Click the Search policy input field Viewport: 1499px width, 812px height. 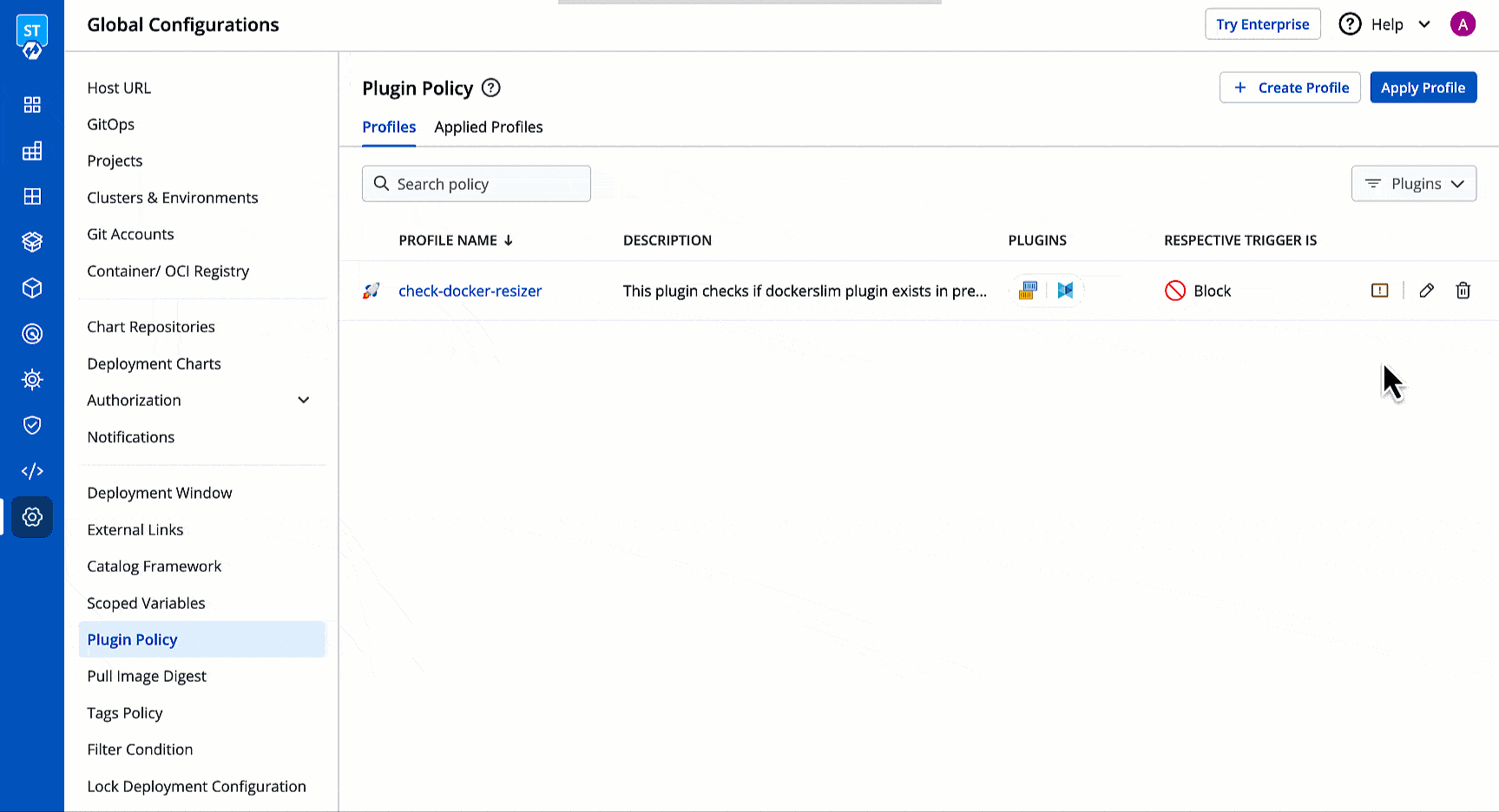click(477, 184)
